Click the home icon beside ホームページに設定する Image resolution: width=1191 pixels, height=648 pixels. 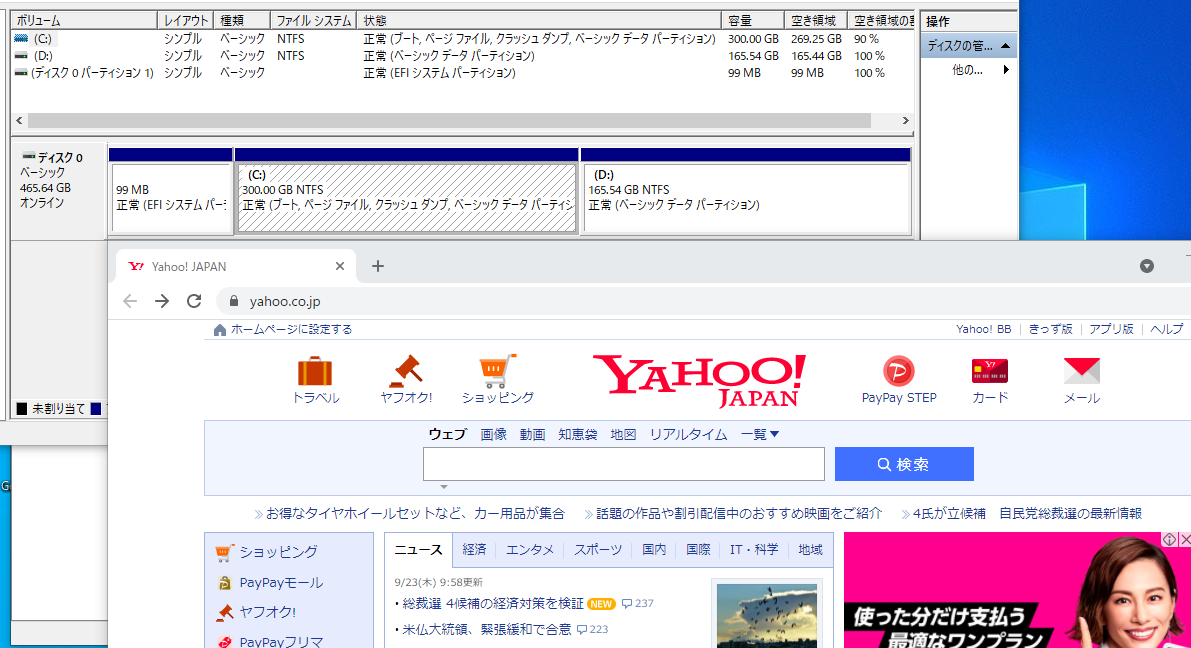tap(220, 330)
